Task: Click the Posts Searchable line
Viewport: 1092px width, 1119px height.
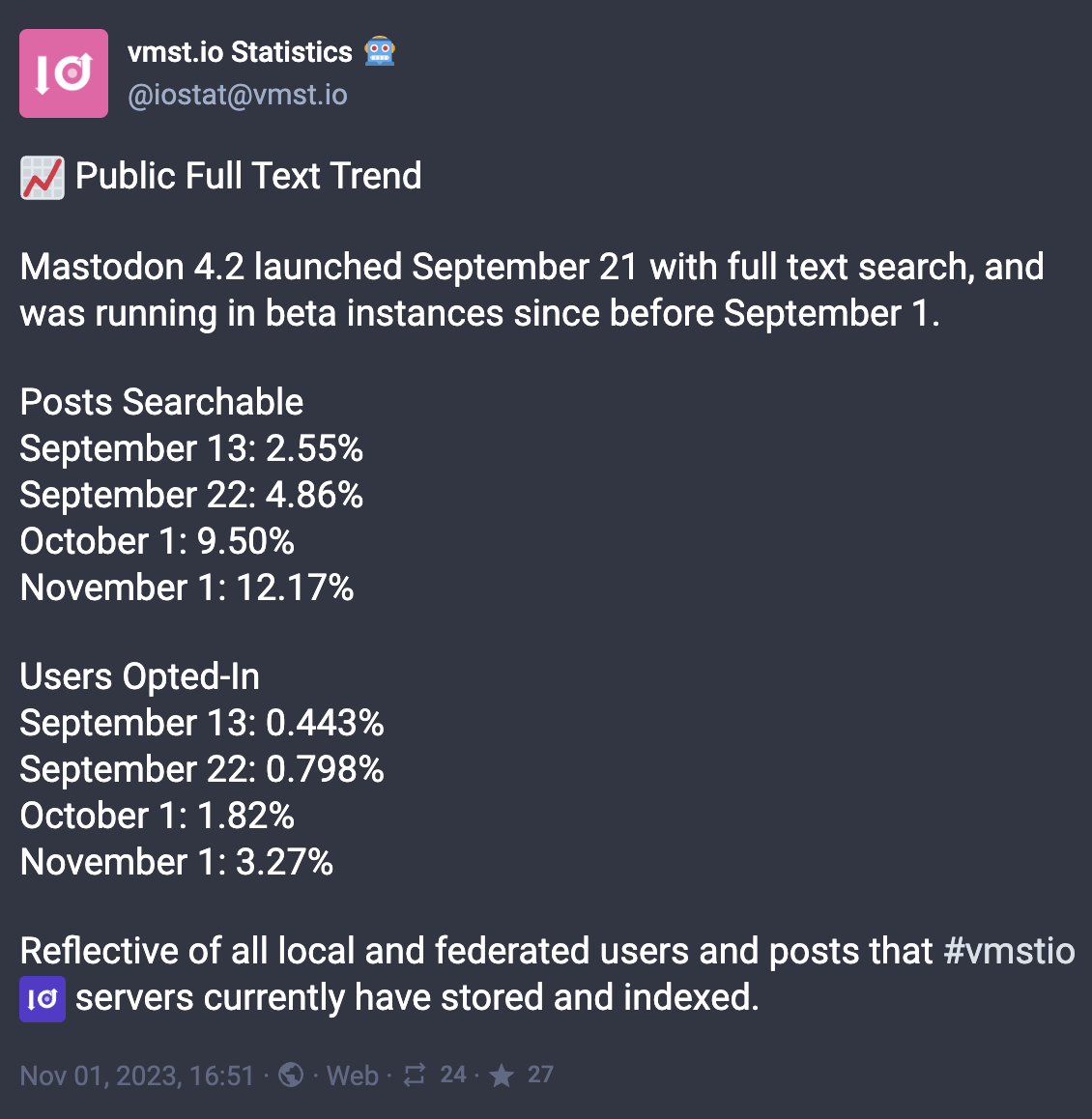Action: click(162, 402)
